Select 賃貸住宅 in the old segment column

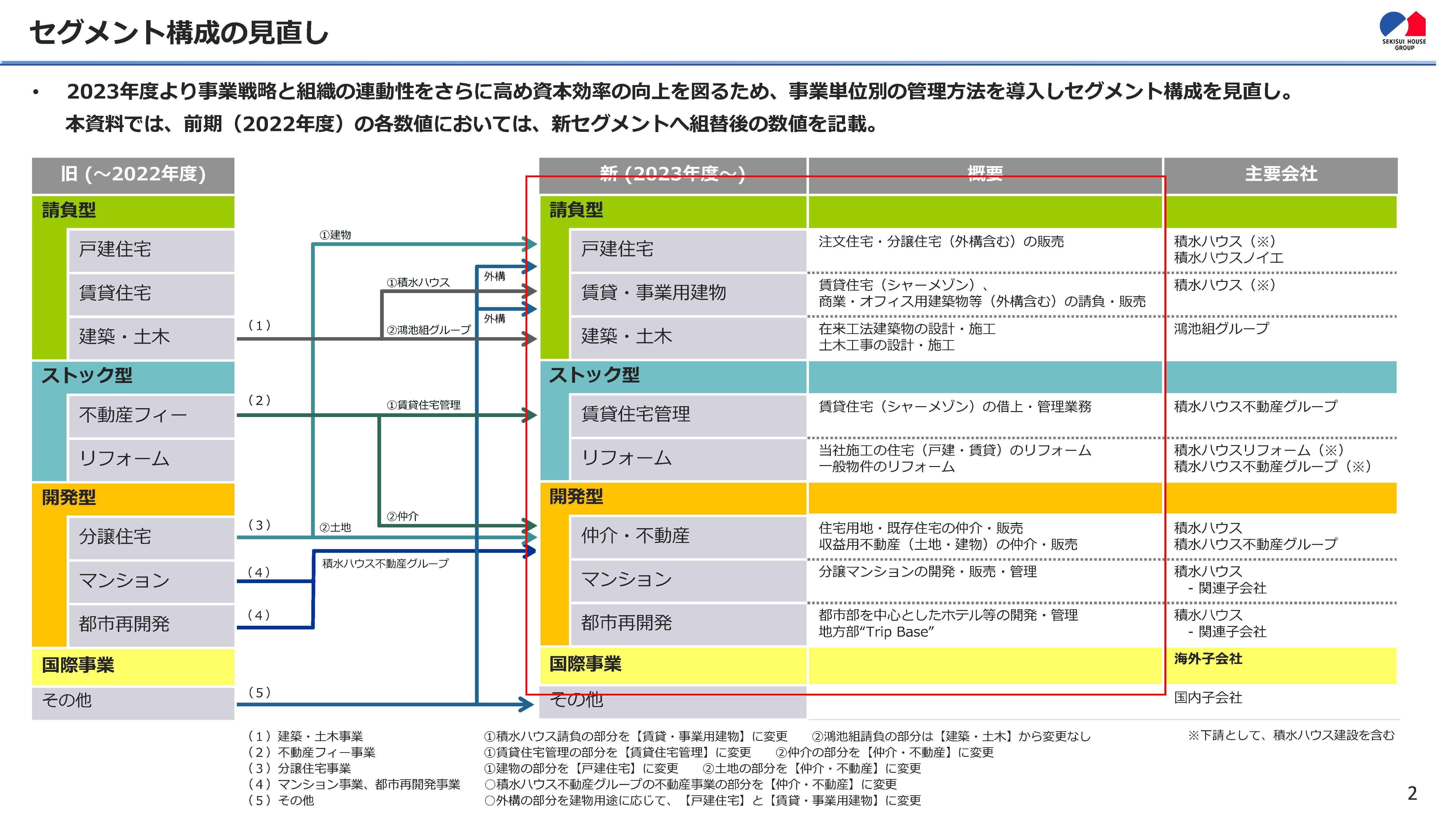pyautogui.click(x=152, y=294)
